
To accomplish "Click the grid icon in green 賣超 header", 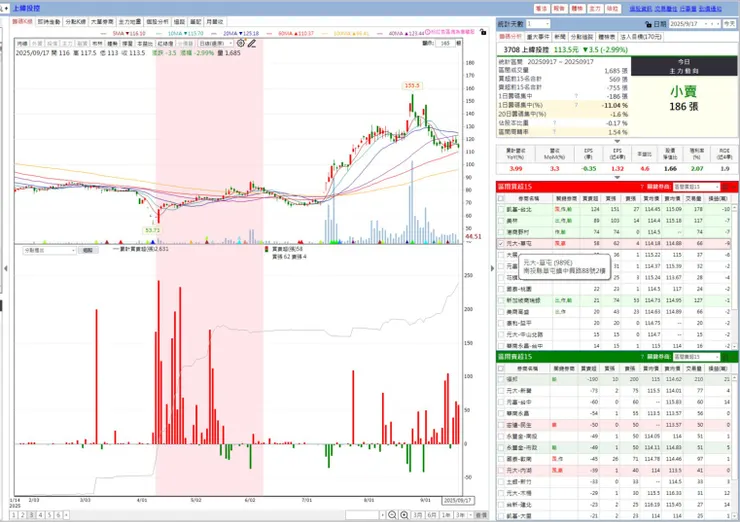I will pos(725,357).
